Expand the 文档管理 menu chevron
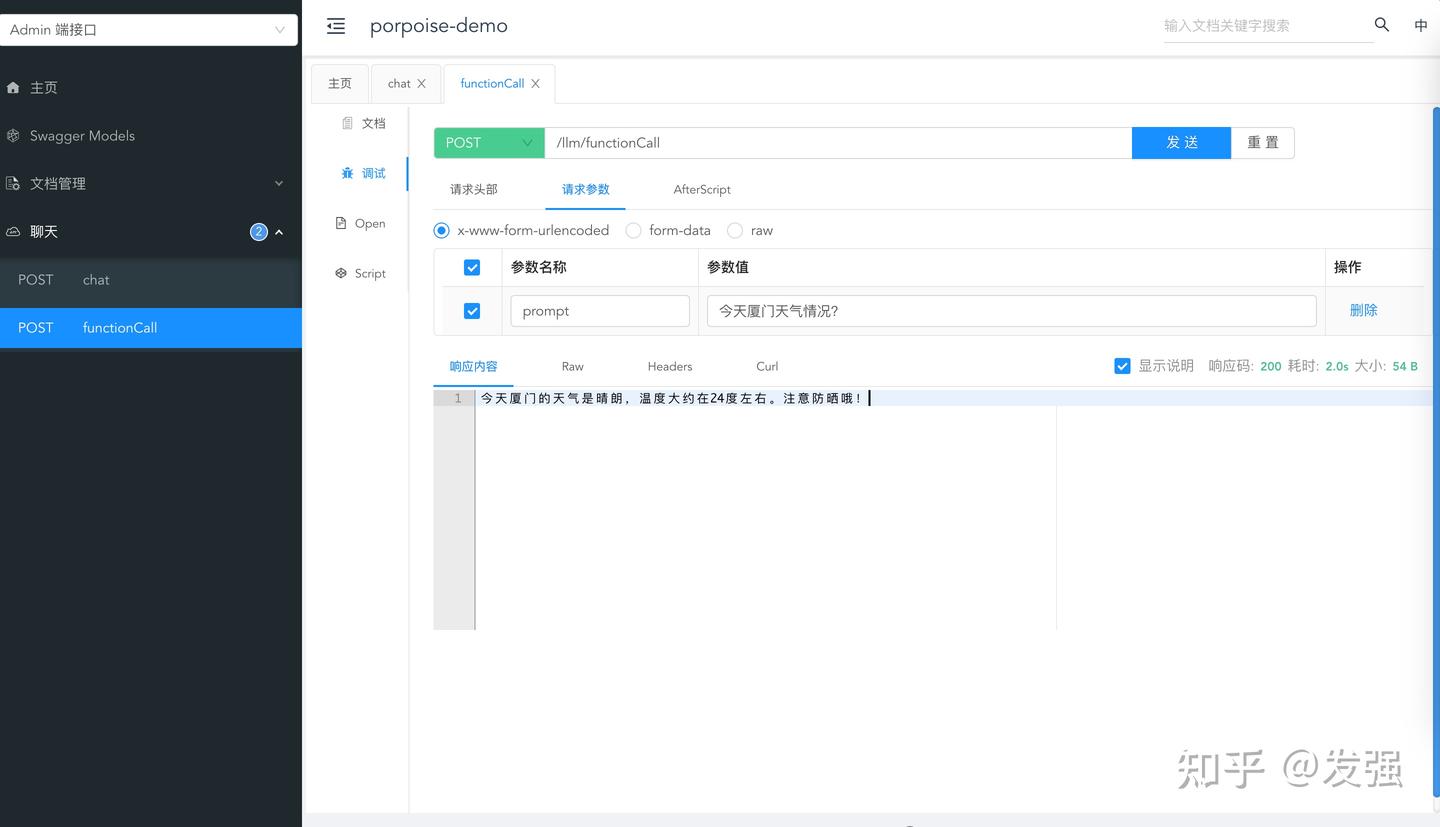This screenshot has width=1440, height=827. (279, 184)
